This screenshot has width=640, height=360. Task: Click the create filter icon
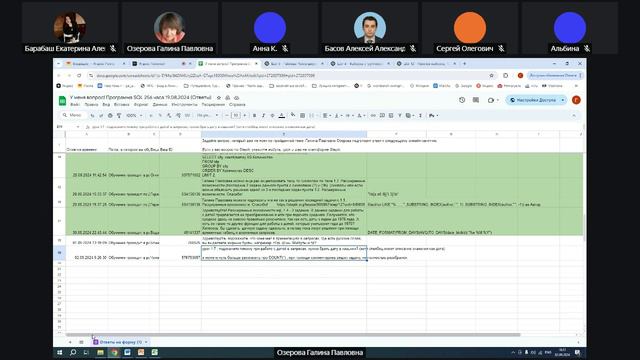400,116
